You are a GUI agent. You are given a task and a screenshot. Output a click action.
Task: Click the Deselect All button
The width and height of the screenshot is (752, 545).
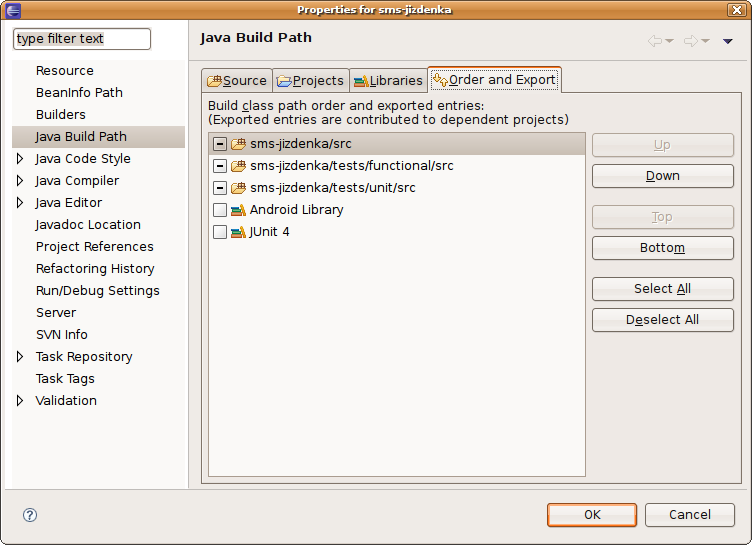[663, 320]
